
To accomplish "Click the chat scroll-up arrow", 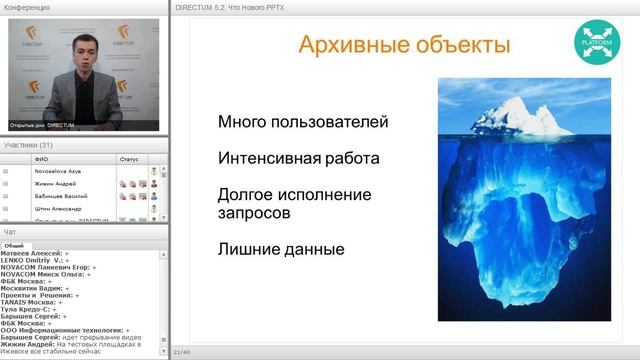I will (x=164, y=254).
